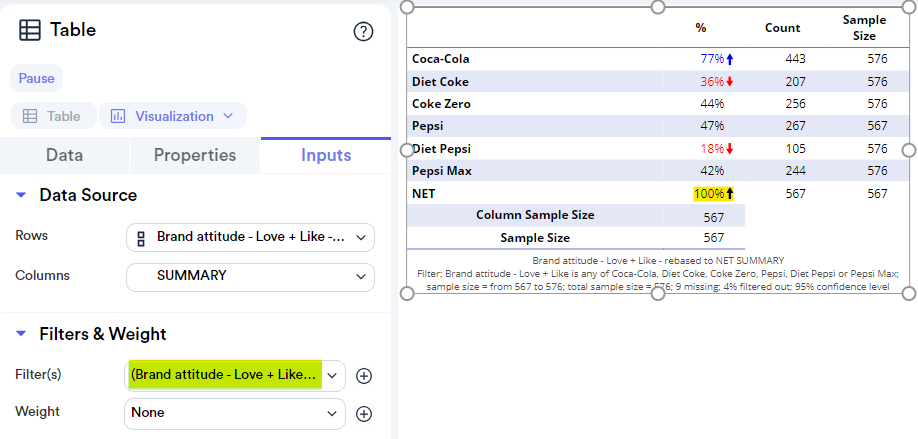Switch to the Properties tab

[x=195, y=155]
